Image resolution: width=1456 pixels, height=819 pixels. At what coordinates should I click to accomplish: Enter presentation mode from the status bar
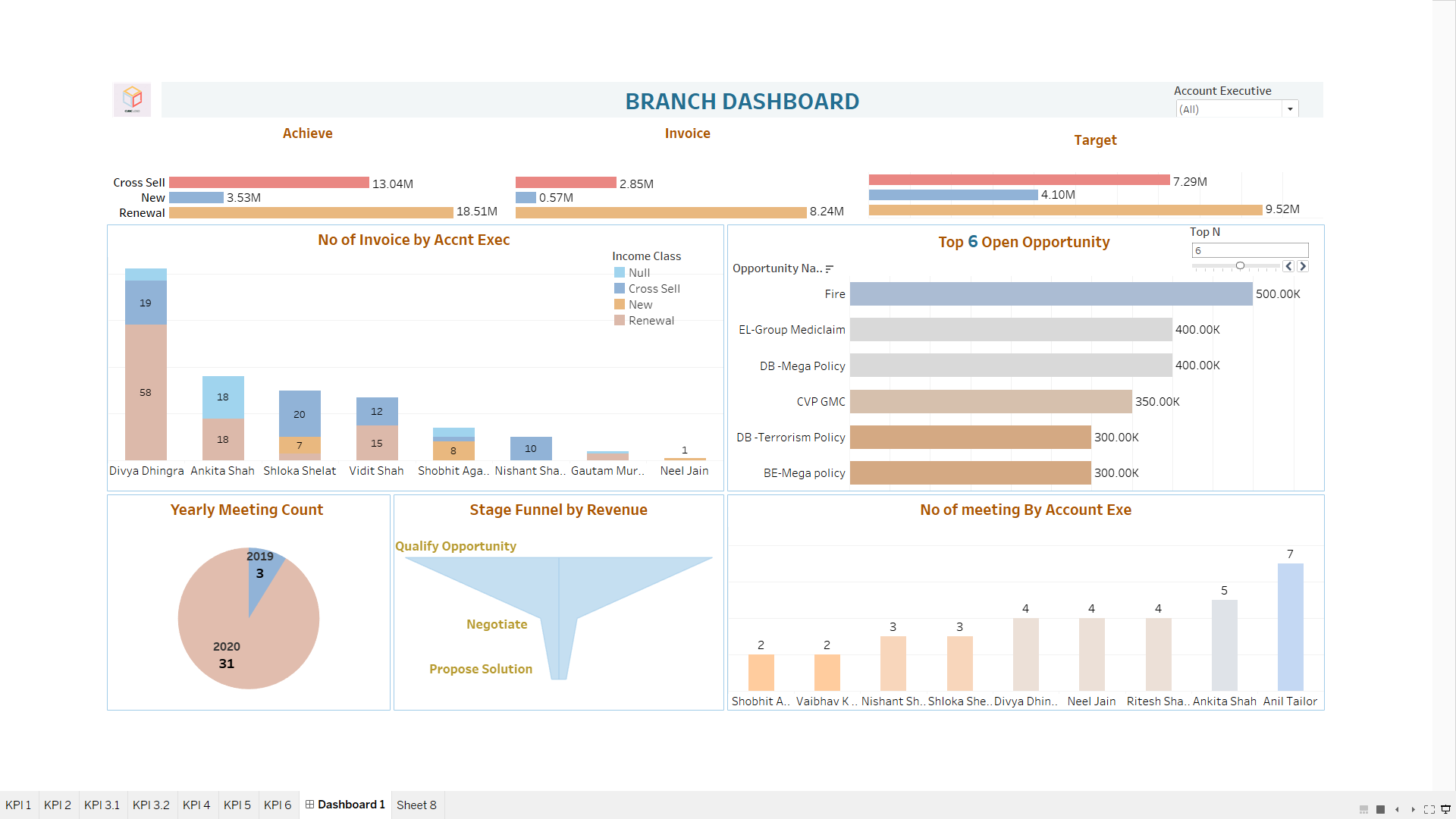pos(1446,809)
